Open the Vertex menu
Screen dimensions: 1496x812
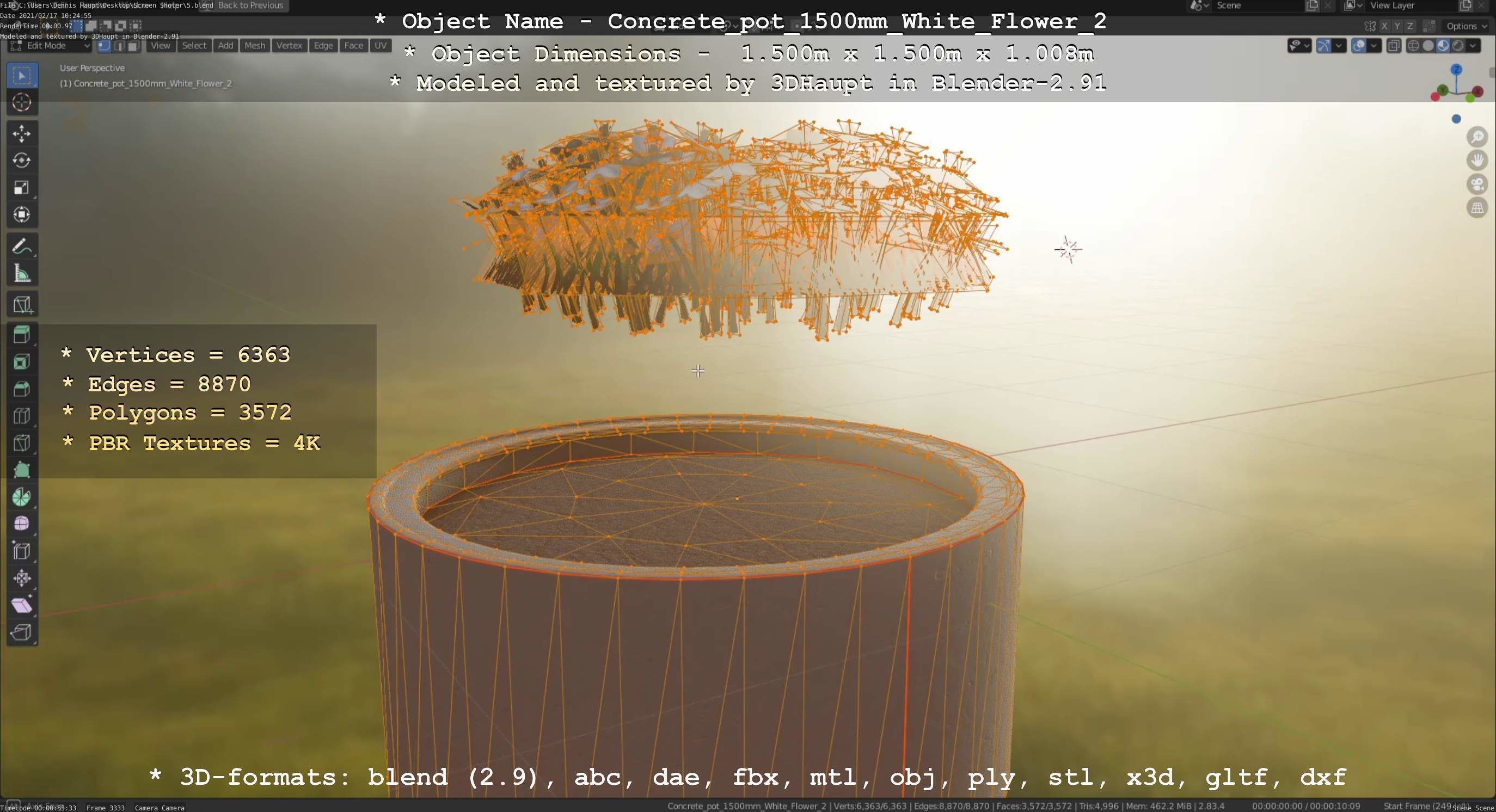(289, 46)
